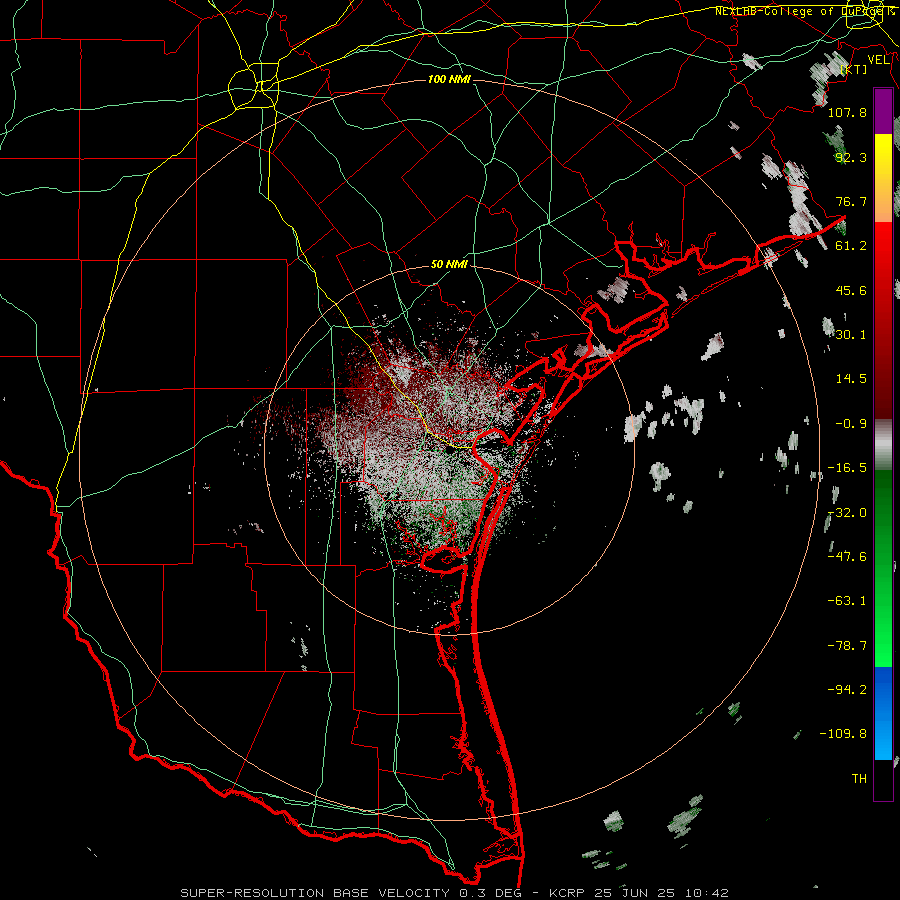The image size is (900, 900).
Task: Click the -47.6 velocity scale value
Action: [x=847, y=557]
